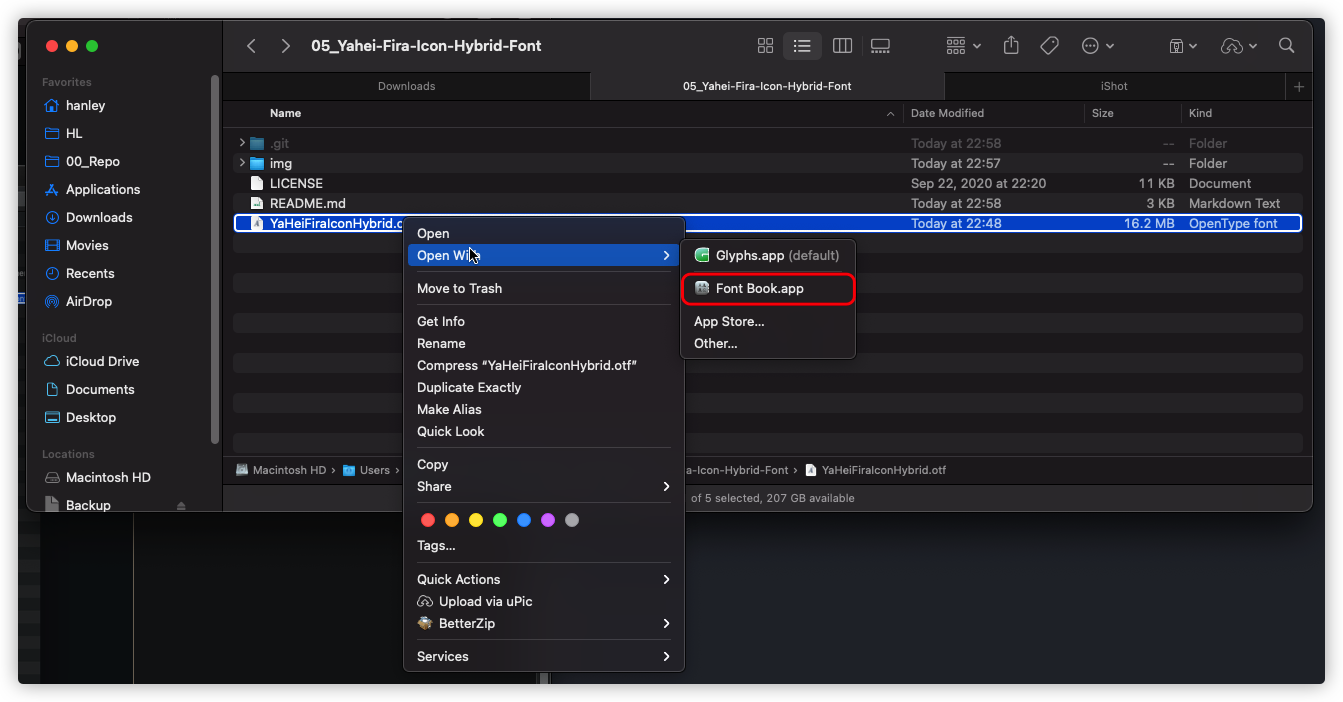Screen dimensions: 1343x702
Task: Go back with the left chevron
Action: (x=251, y=46)
